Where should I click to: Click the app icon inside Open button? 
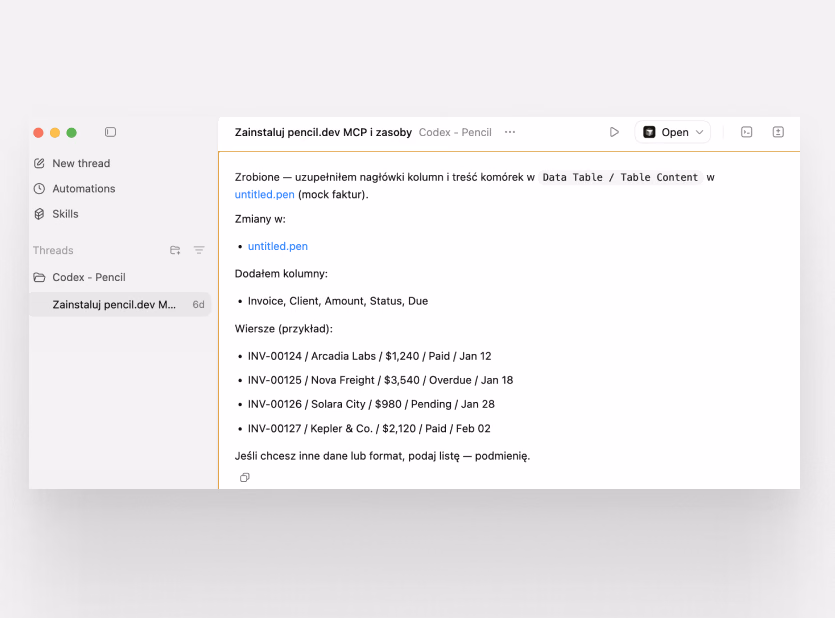coord(649,132)
